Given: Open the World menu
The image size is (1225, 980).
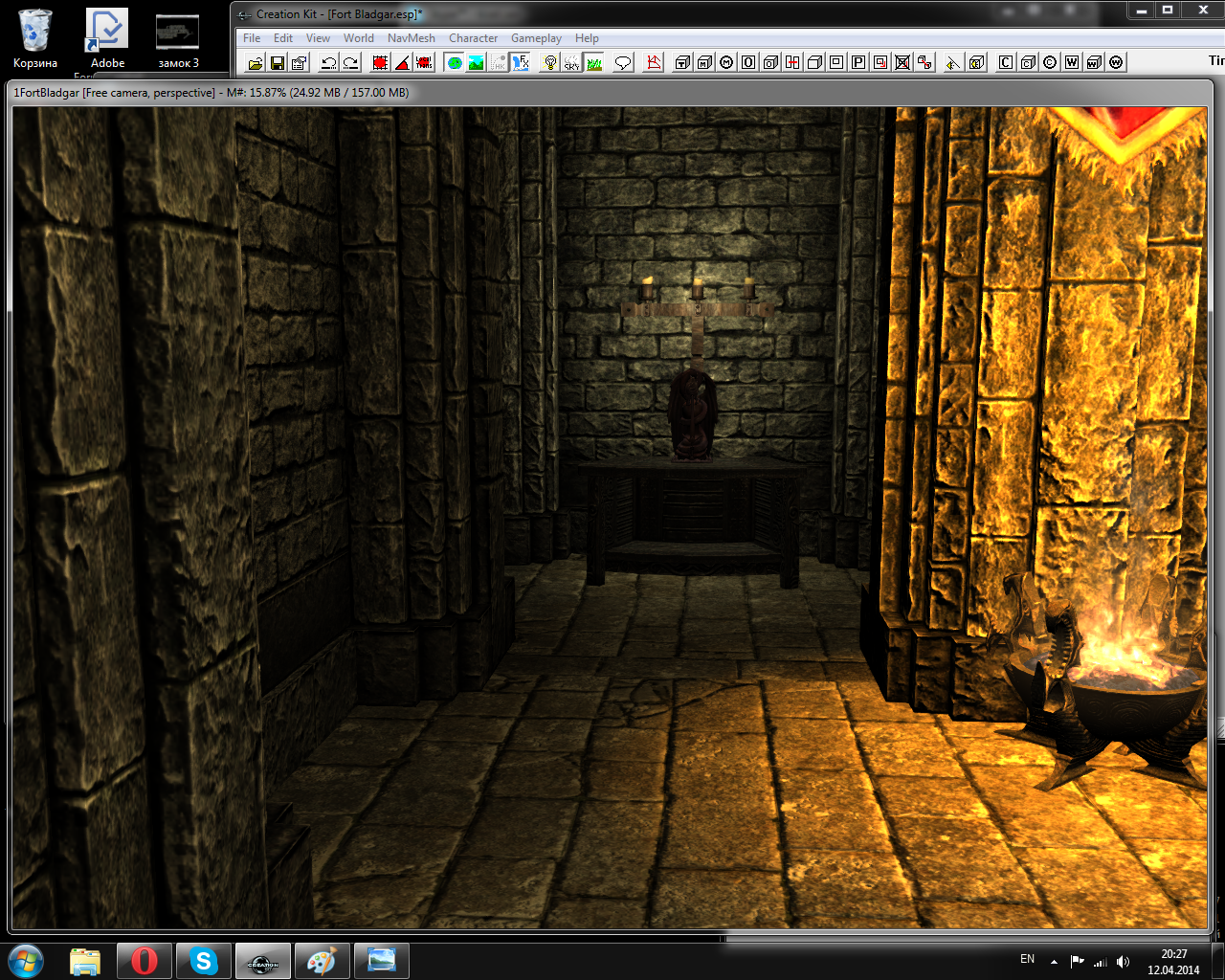Looking at the screenshot, I should pos(359,38).
